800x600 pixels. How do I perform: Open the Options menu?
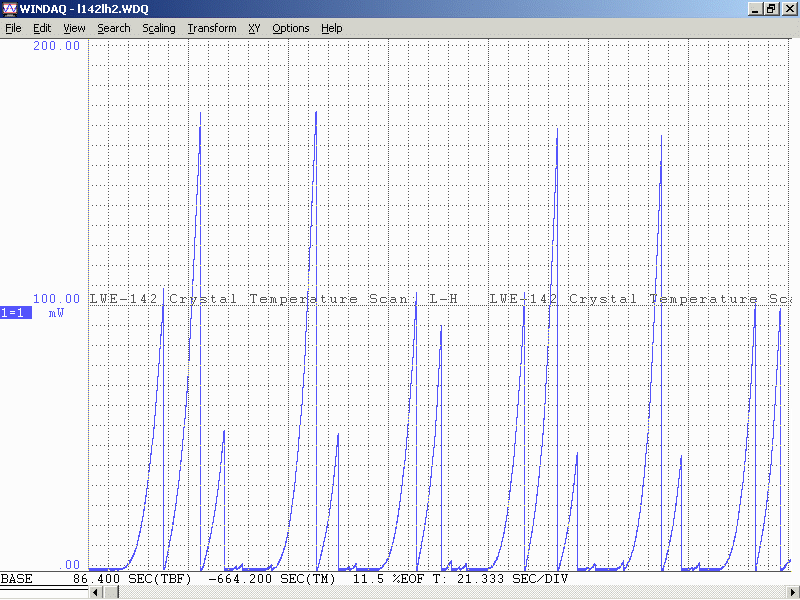(291, 28)
